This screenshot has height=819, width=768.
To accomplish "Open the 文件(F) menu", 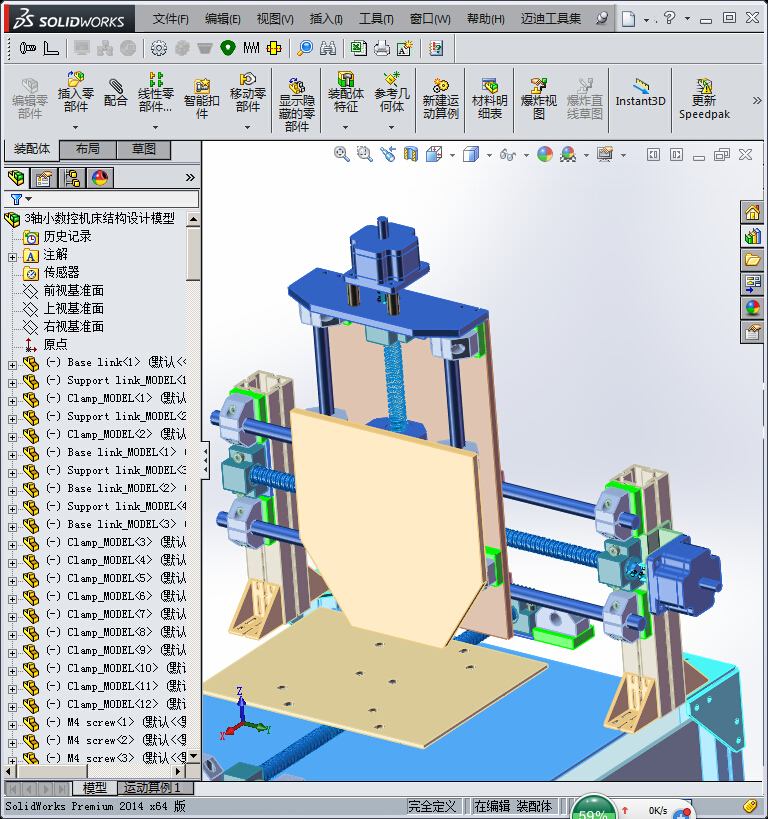I will click(170, 19).
